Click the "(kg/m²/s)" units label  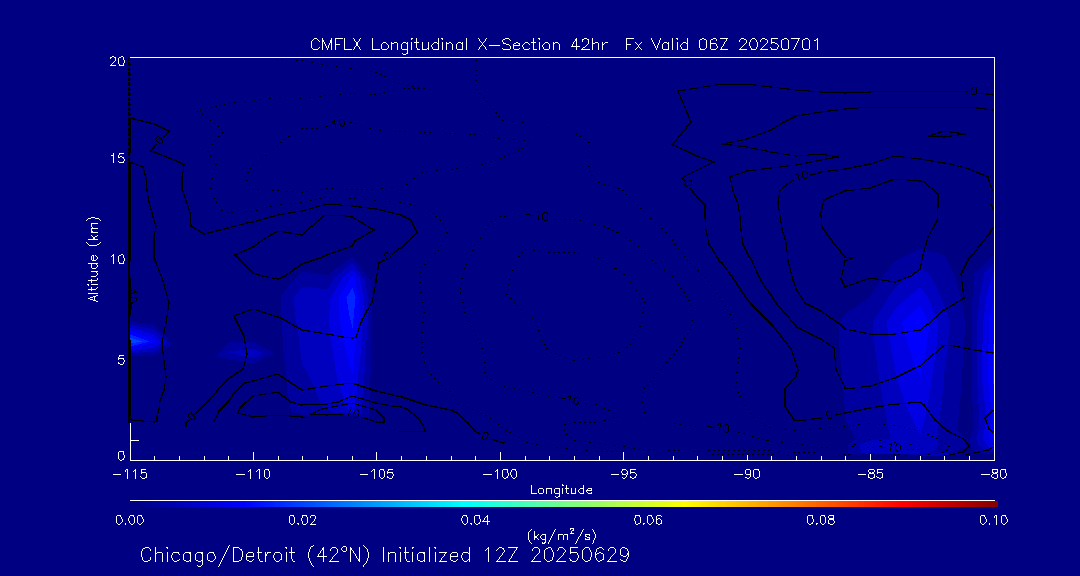561,535
